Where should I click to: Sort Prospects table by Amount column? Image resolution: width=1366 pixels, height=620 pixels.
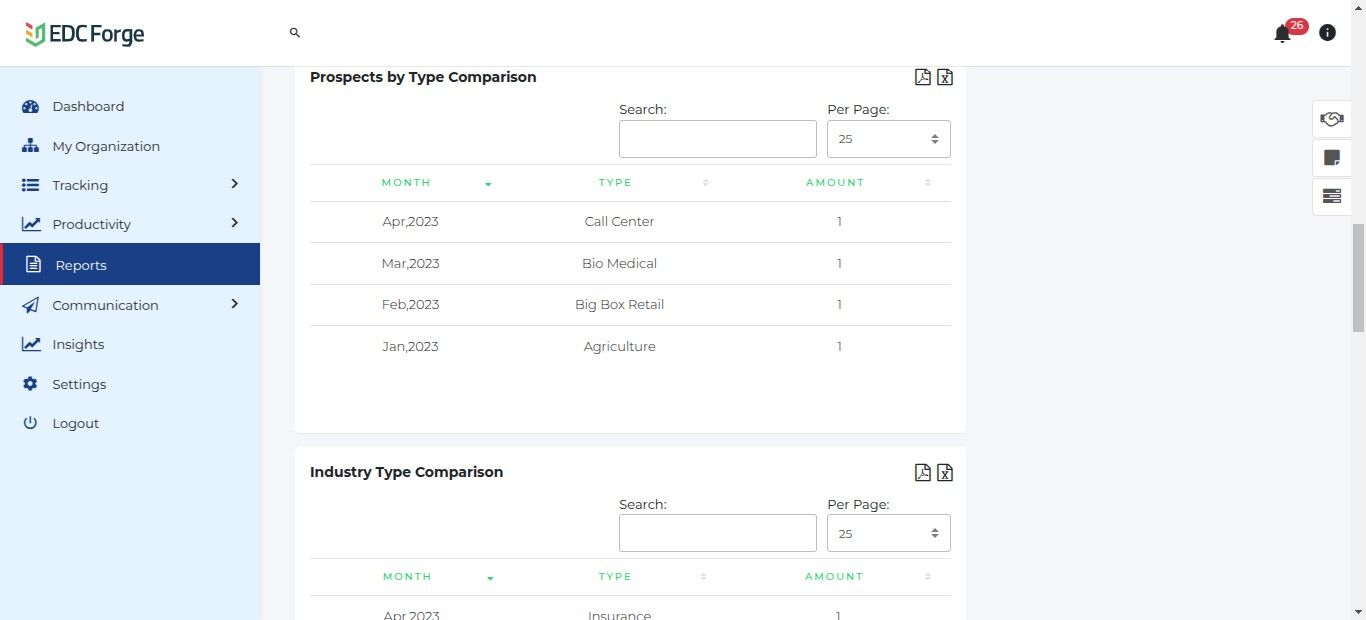pyautogui.click(x=836, y=183)
